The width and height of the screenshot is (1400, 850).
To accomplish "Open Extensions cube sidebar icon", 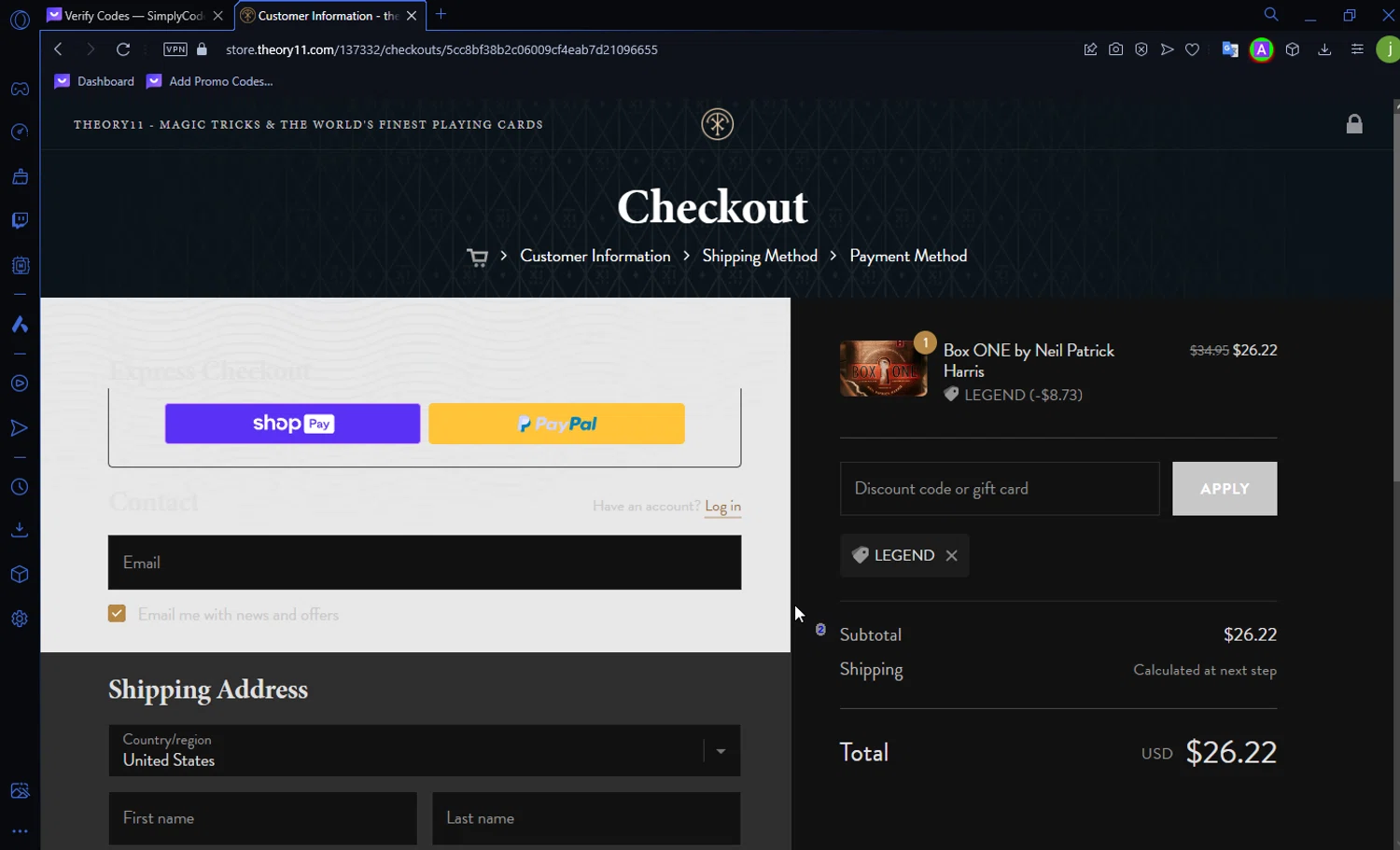I will pyautogui.click(x=20, y=575).
